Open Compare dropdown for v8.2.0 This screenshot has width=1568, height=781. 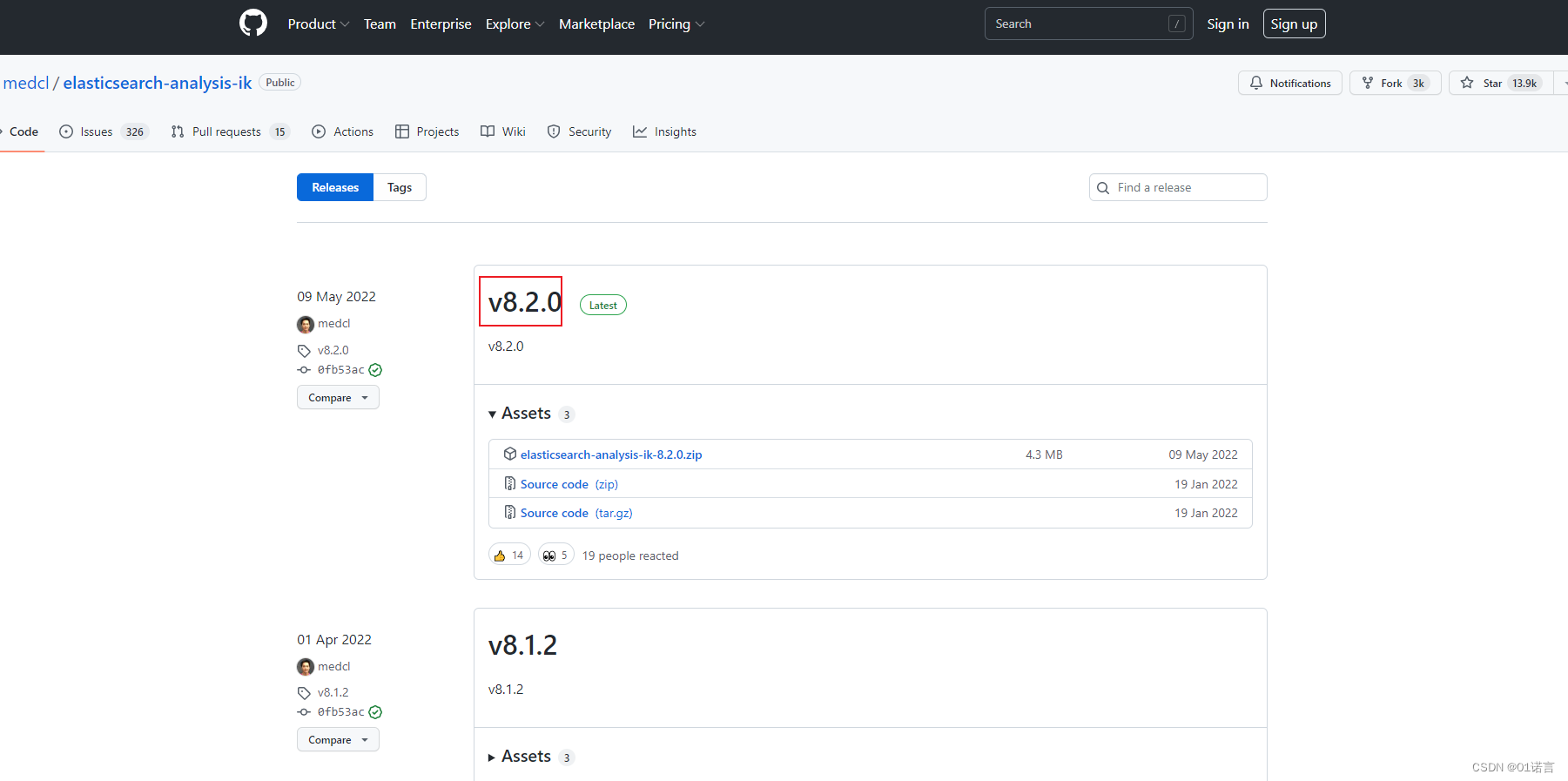click(338, 397)
